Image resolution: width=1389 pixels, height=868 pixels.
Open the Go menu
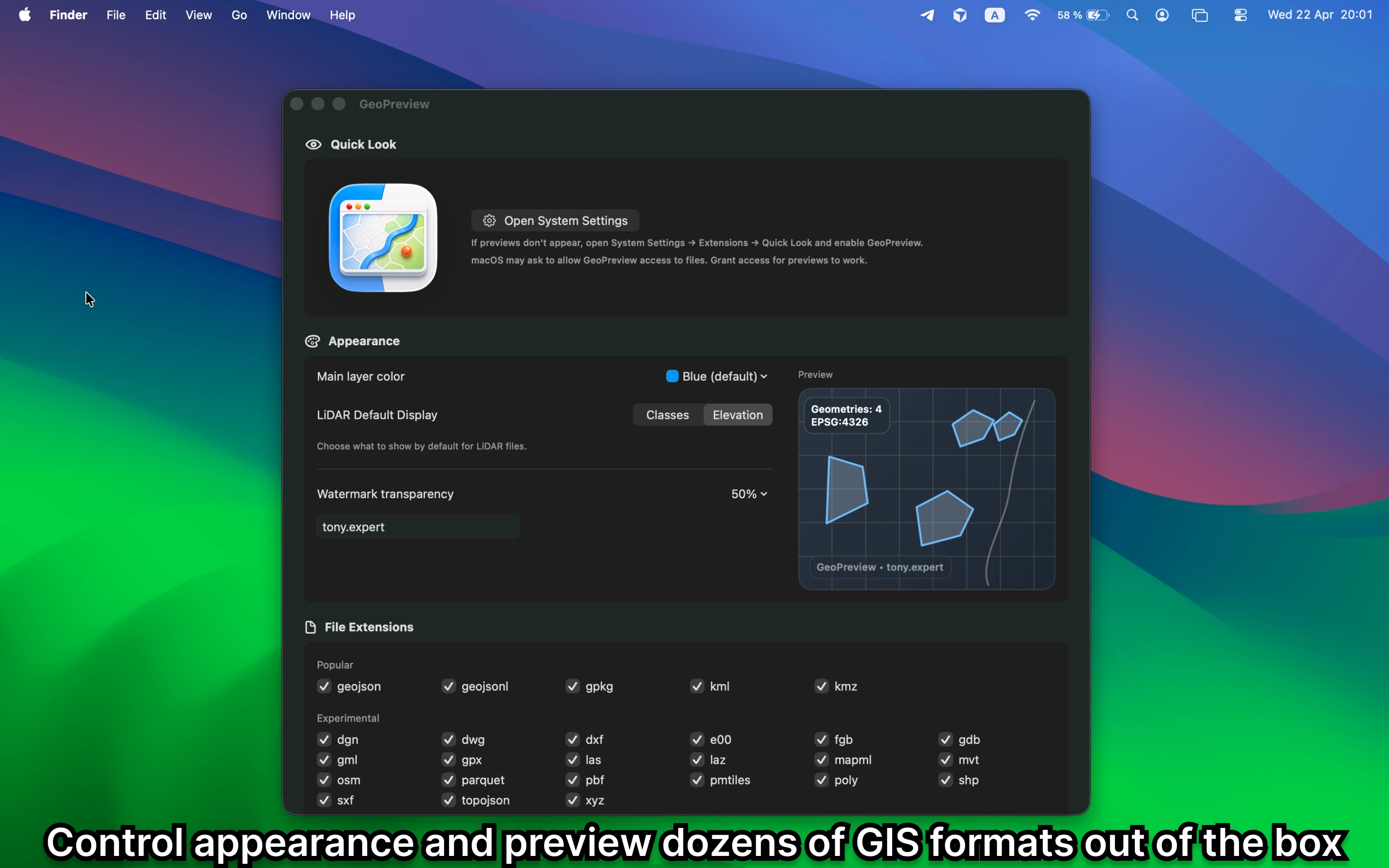coord(239,15)
